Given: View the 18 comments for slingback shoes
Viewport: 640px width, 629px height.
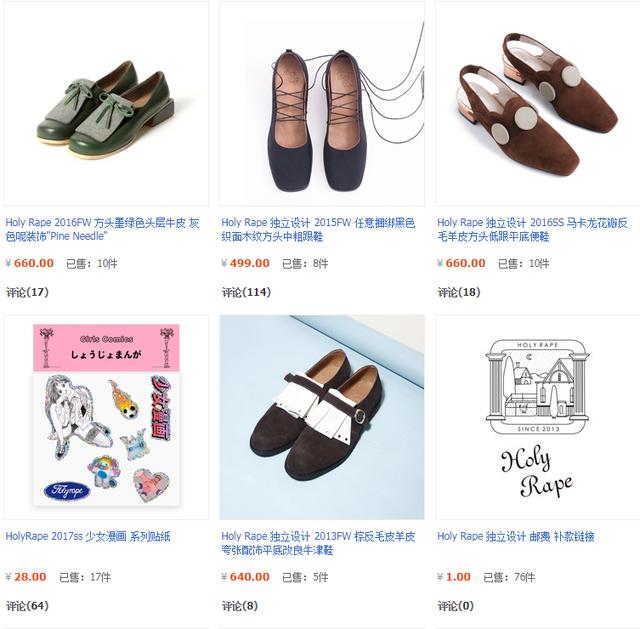Looking at the screenshot, I should pos(459,292).
